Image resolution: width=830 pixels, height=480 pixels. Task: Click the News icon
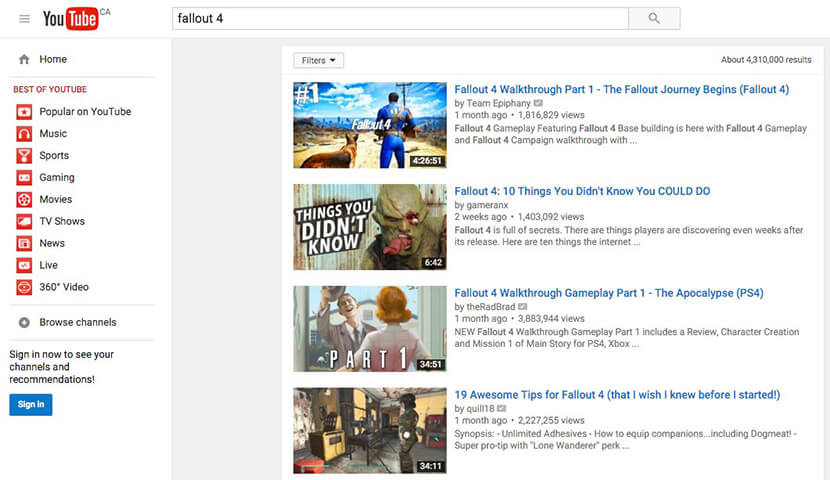click(x=24, y=243)
